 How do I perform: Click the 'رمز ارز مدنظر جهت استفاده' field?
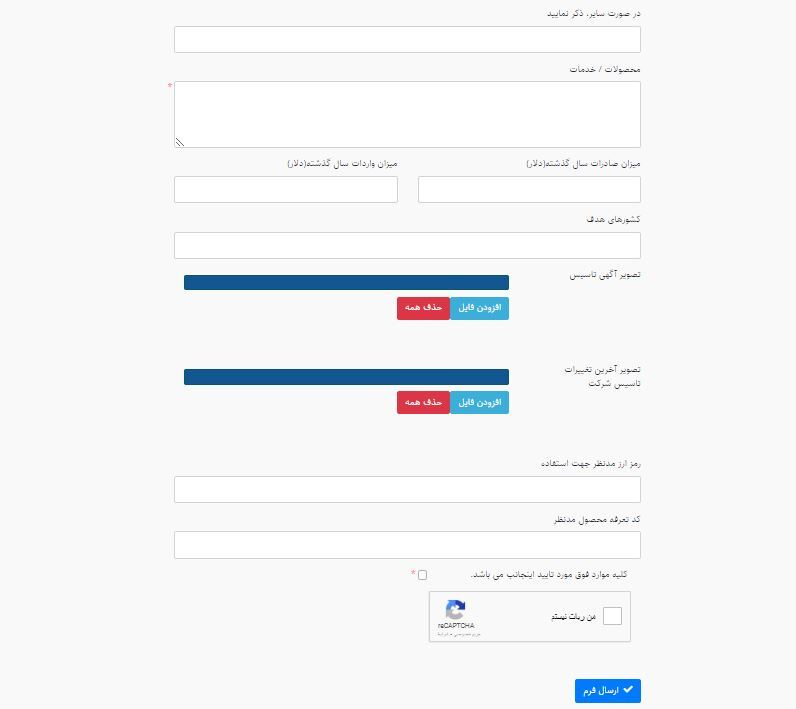pyautogui.click(x=407, y=489)
